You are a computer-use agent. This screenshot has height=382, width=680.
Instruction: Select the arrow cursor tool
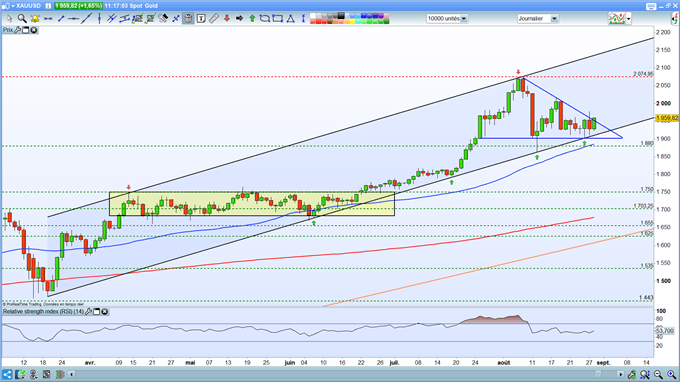(9, 19)
